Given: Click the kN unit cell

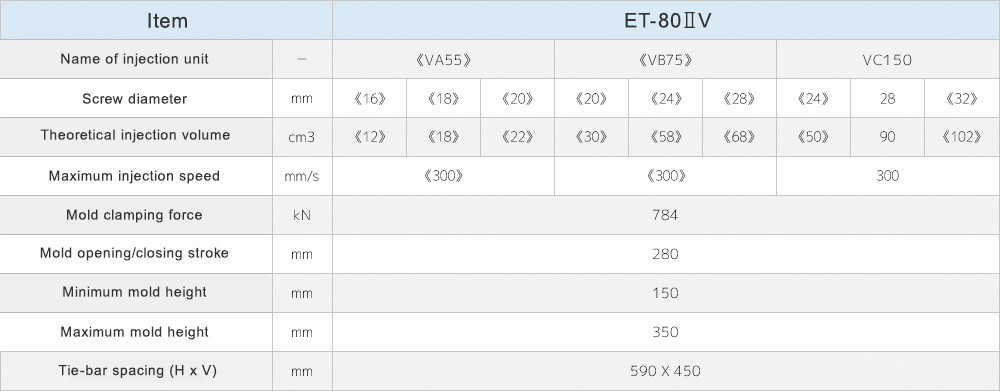Looking at the screenshot, I should (302, 216).
